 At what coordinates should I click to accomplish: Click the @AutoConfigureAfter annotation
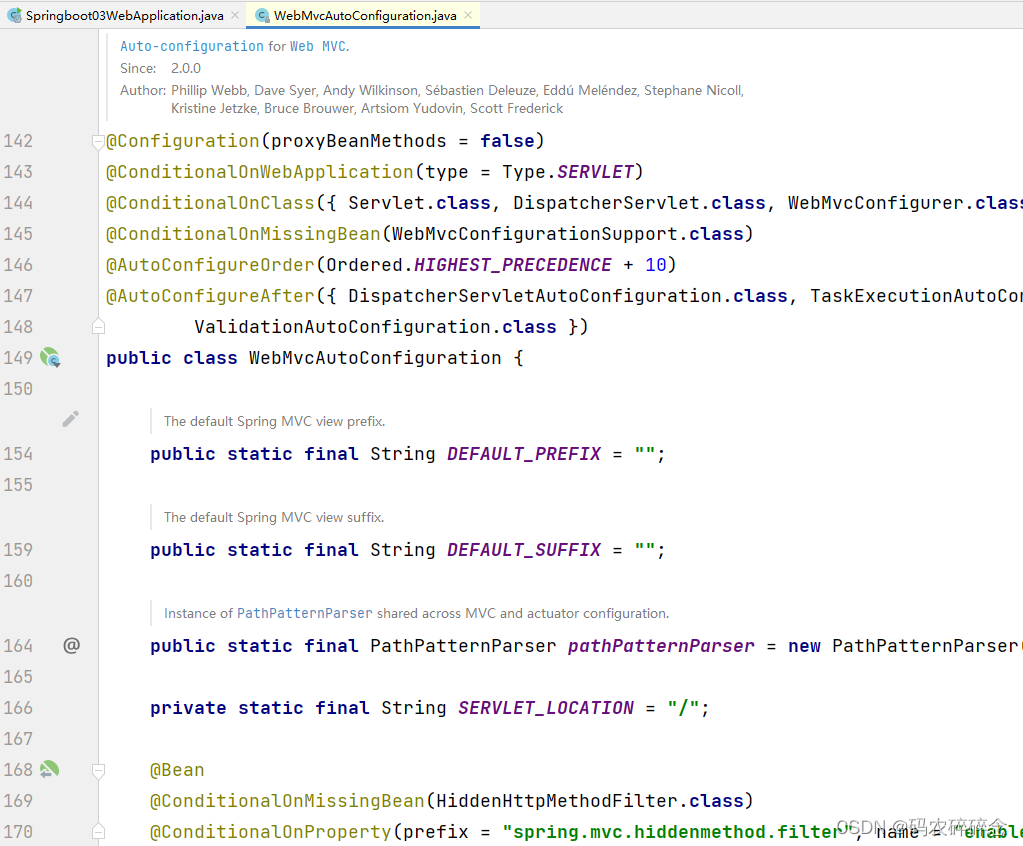coord(210,295)
